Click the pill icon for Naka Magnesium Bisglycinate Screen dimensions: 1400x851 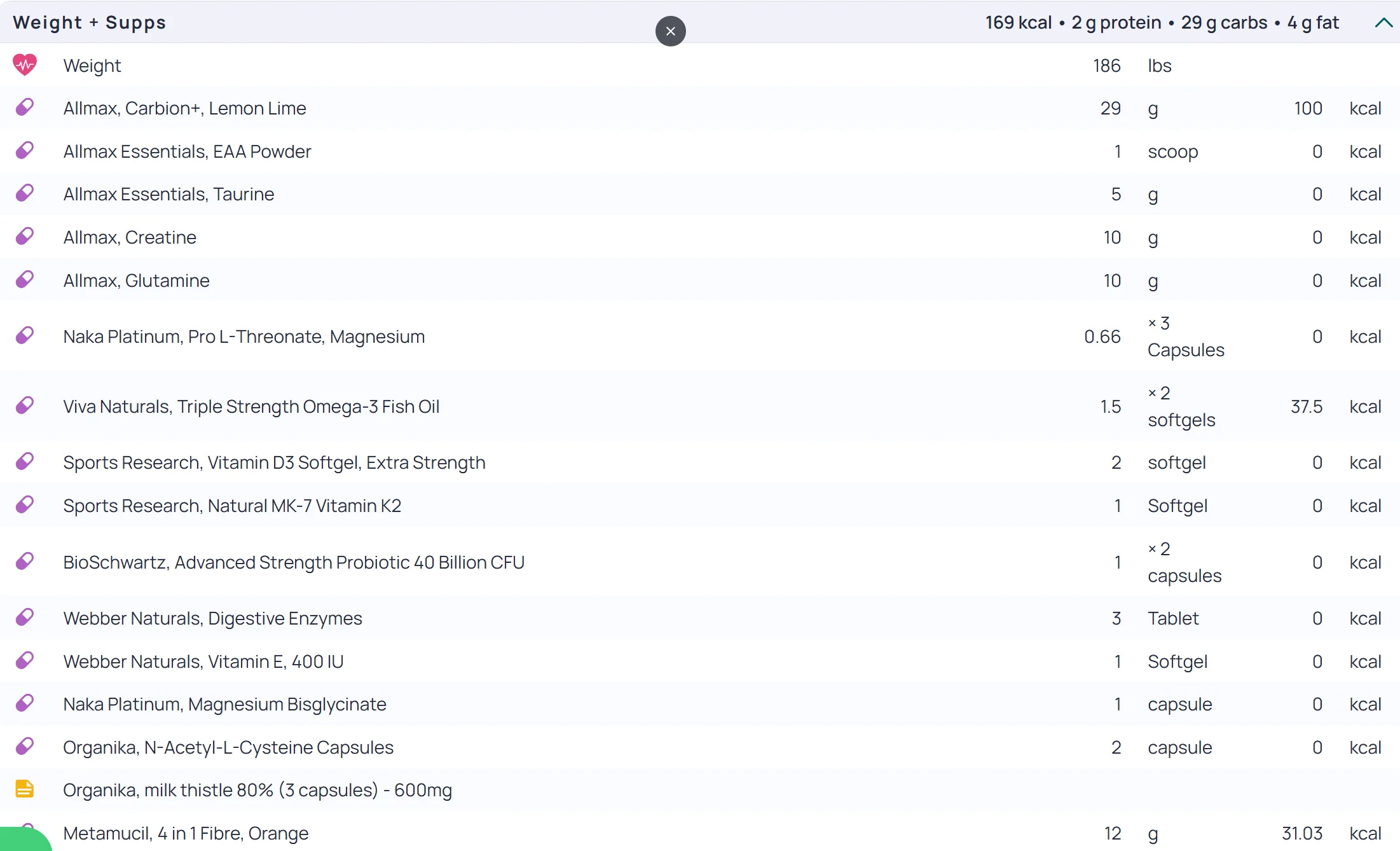pos(25,703)
